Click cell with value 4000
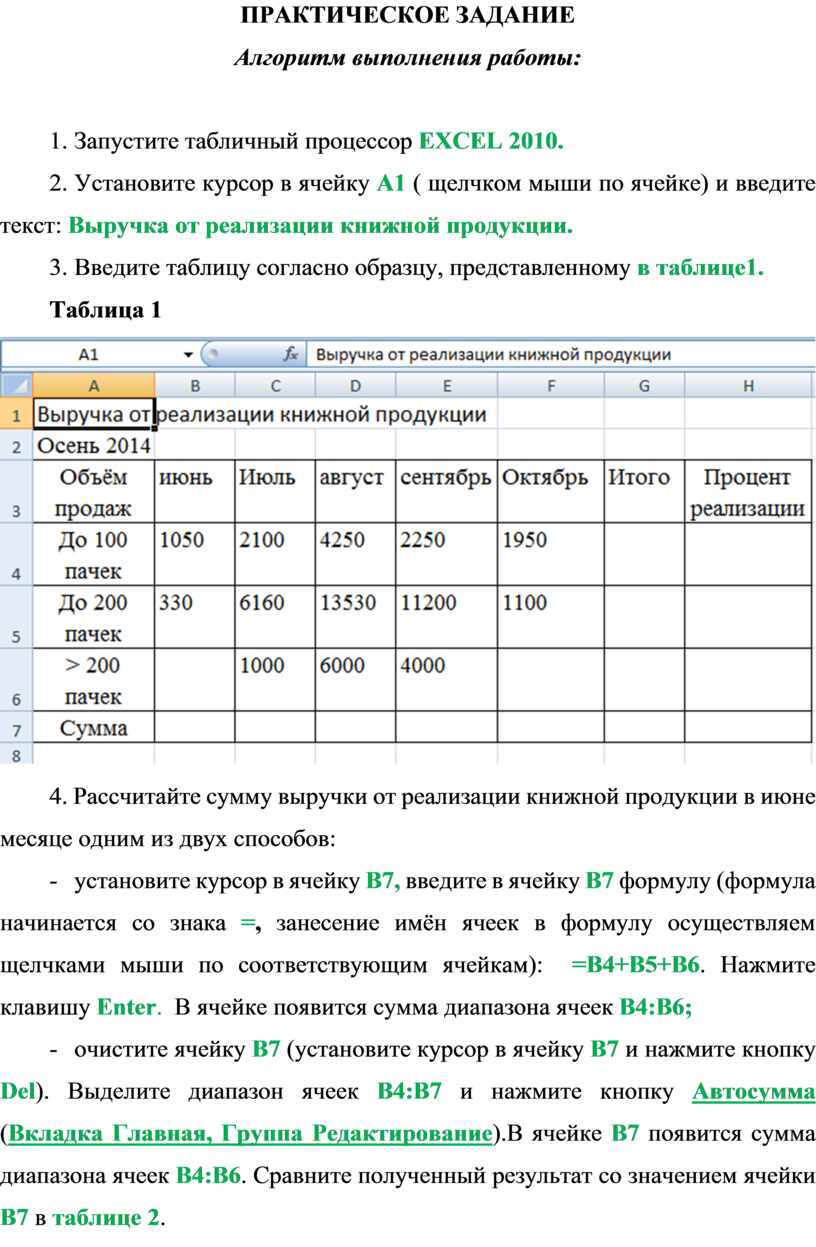Screen dimensions: 816x1247 [x=447, y=680]
